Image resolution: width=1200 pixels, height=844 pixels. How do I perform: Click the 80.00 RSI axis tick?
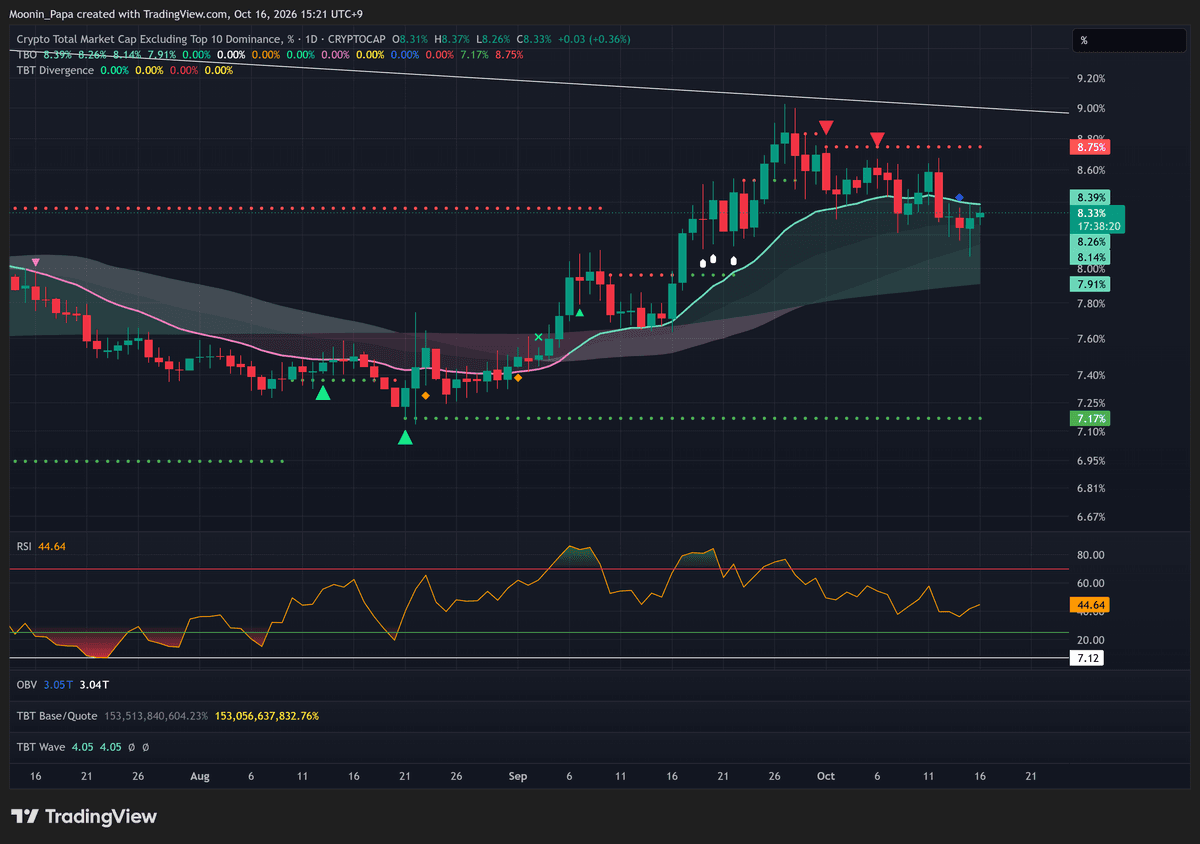[1090, 555]
